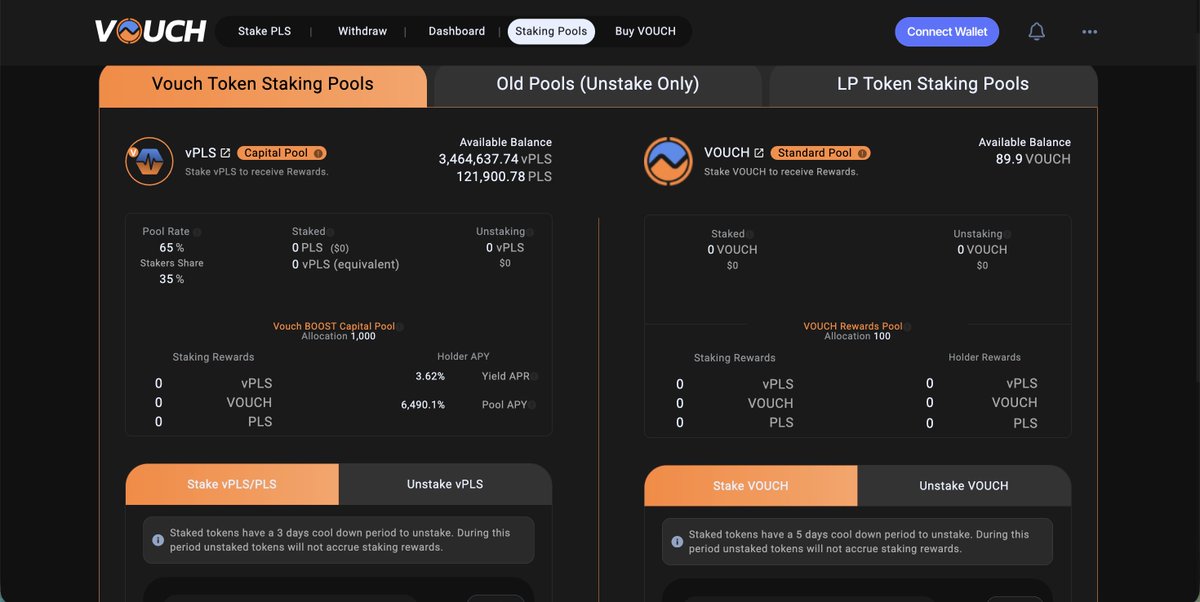Click the vPLS token logo
This screenshot has height=602, width=1200.
click(149, 161)
